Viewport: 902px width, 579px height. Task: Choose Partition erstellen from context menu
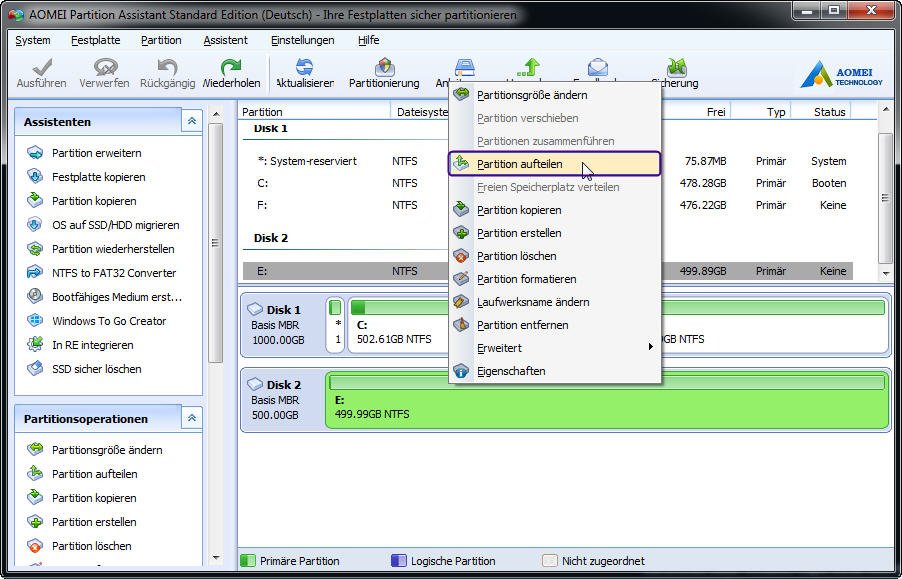(x=555, y=233)
